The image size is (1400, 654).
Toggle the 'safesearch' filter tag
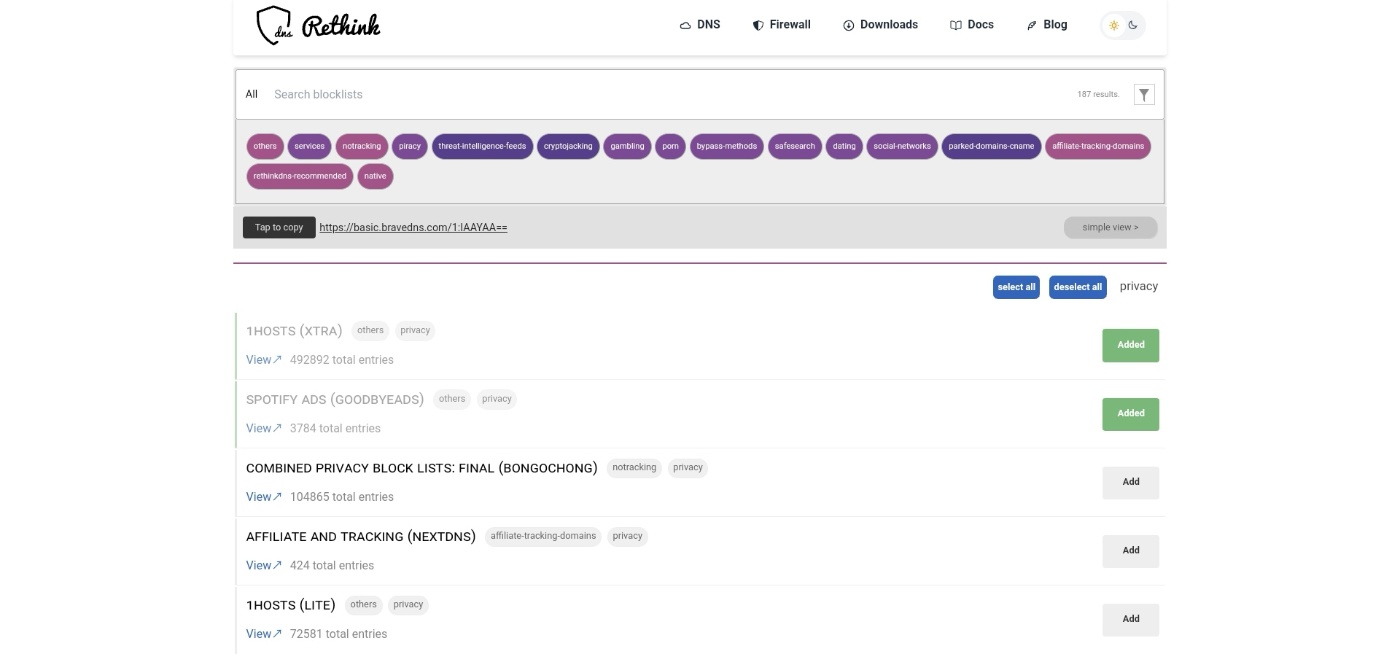[x=795, y=146]
